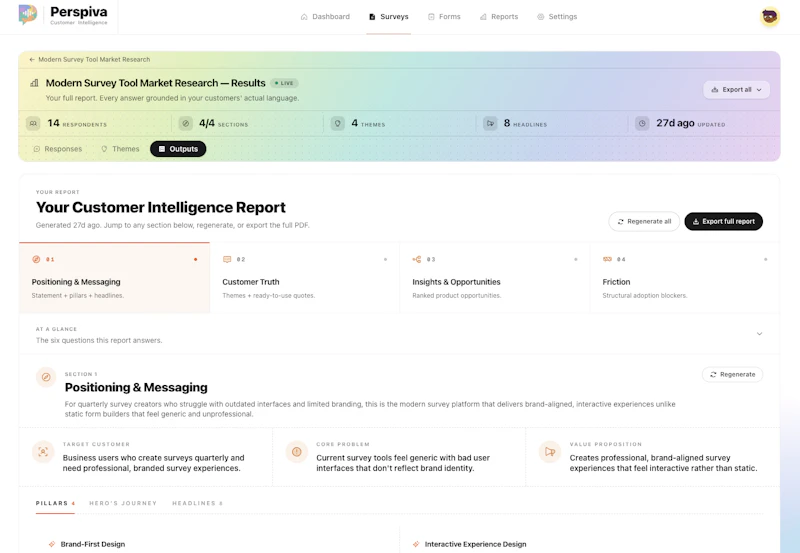Click the Core Problem alert icon

tap(296, 452)
